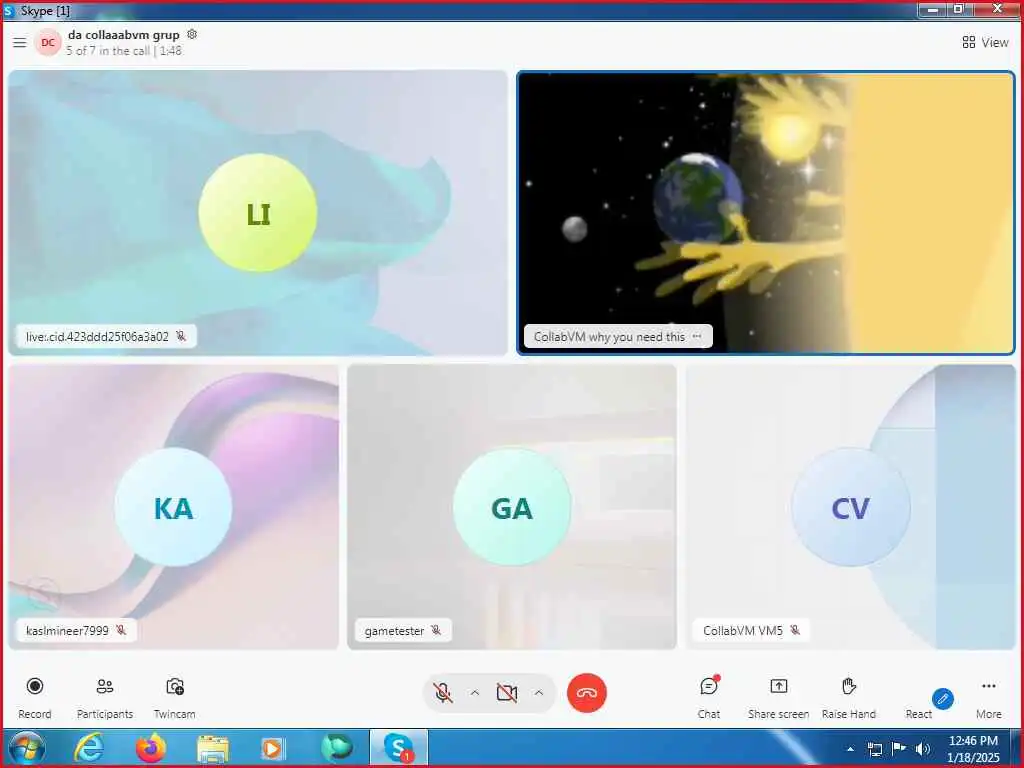Expand microphone options chevron
The image size is (1024, 768).
(x=475, y=693)
